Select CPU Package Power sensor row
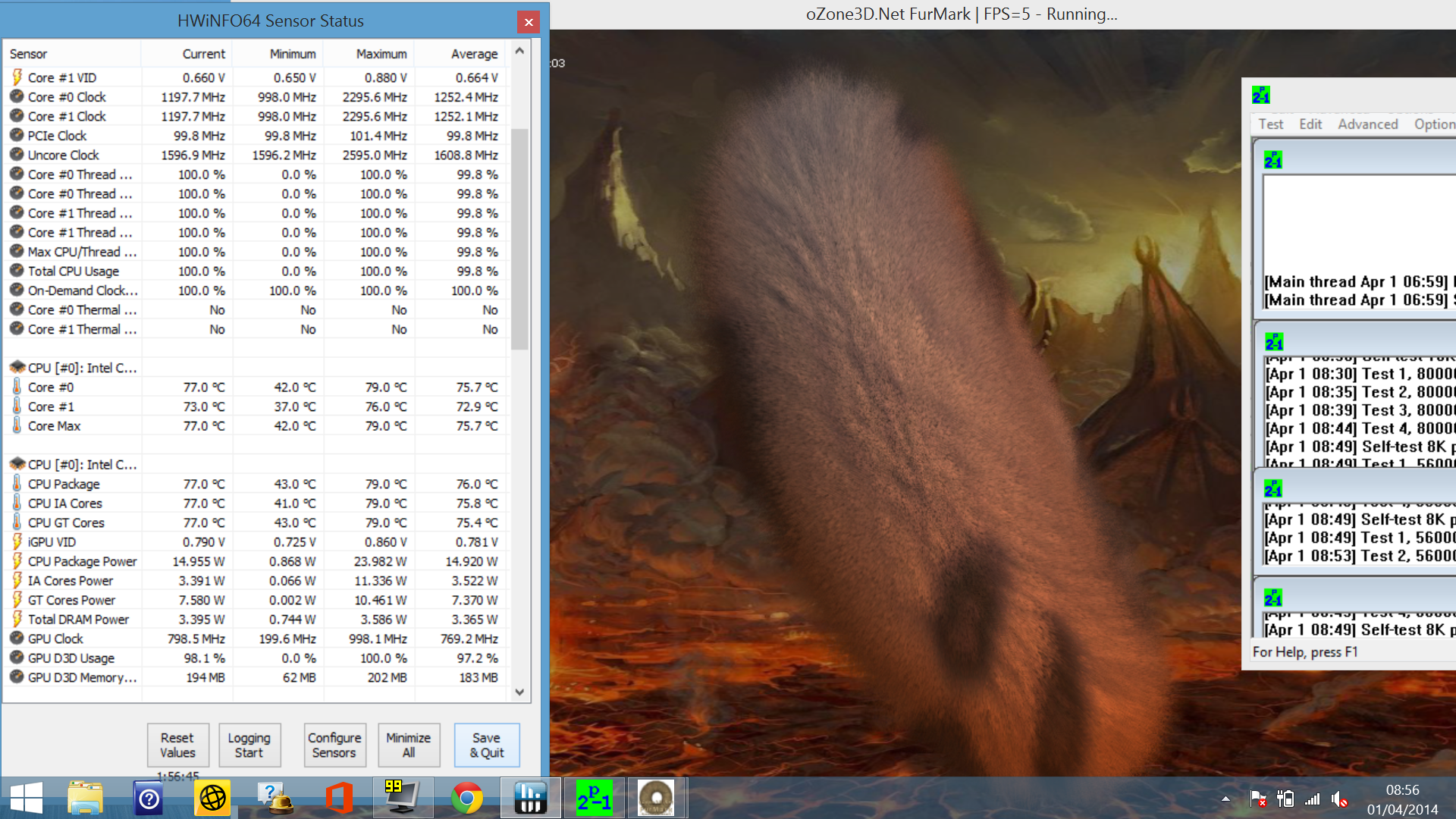The height and width of the screenshot is (819, 1456). [82, 561]
